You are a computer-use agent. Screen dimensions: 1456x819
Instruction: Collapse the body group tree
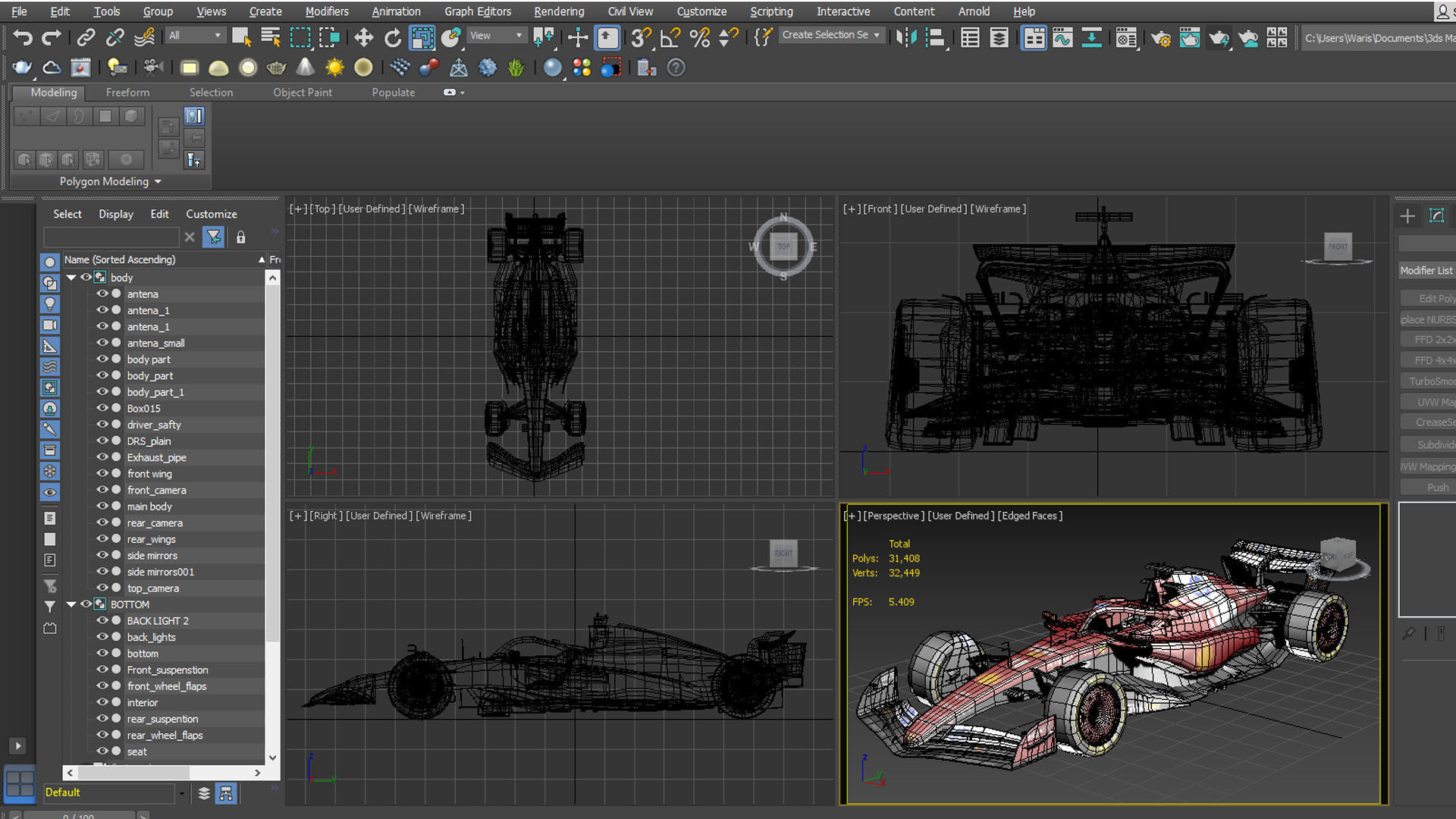pyautogui.click(x=71, y=278)
